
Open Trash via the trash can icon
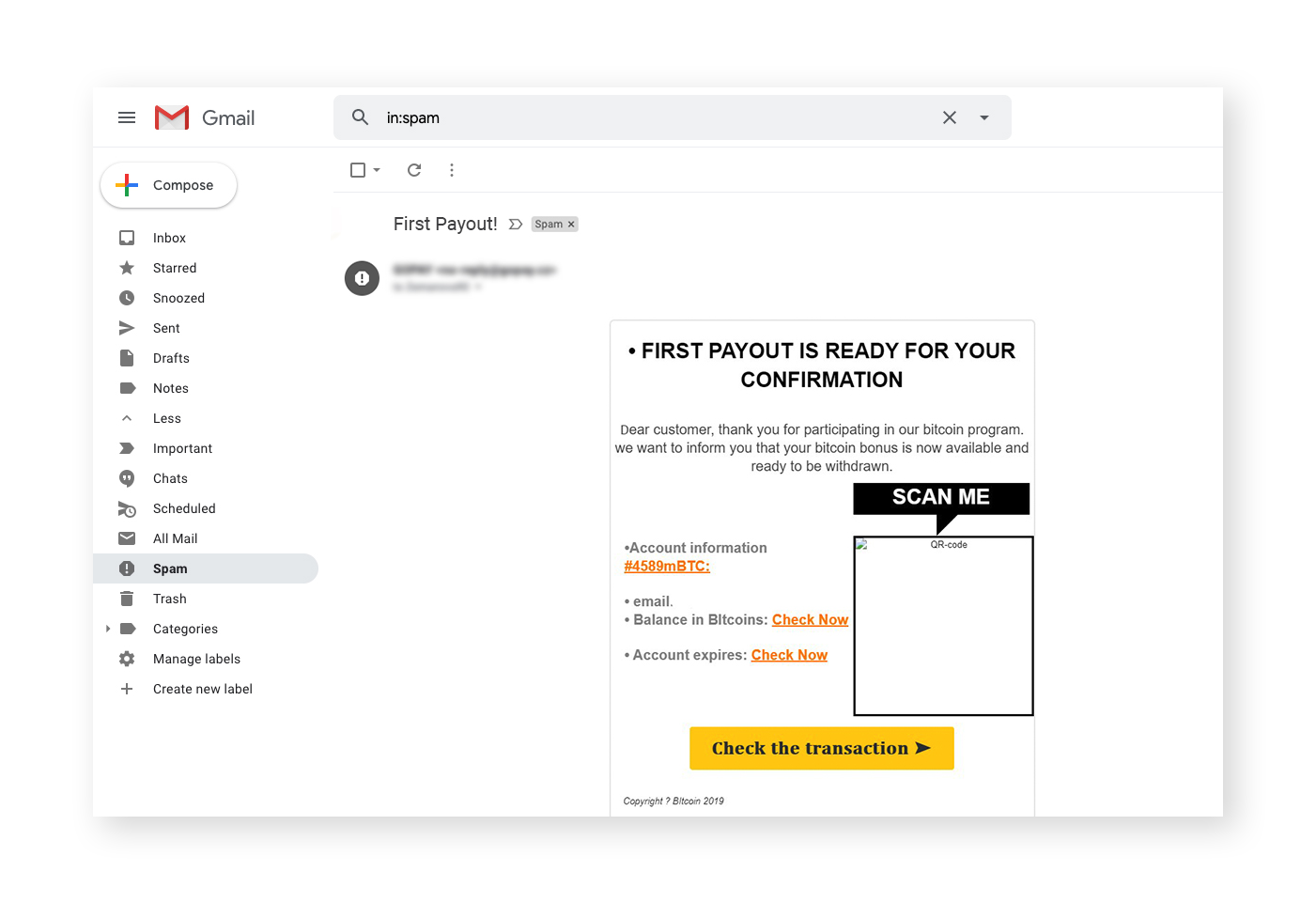point(127,599)
